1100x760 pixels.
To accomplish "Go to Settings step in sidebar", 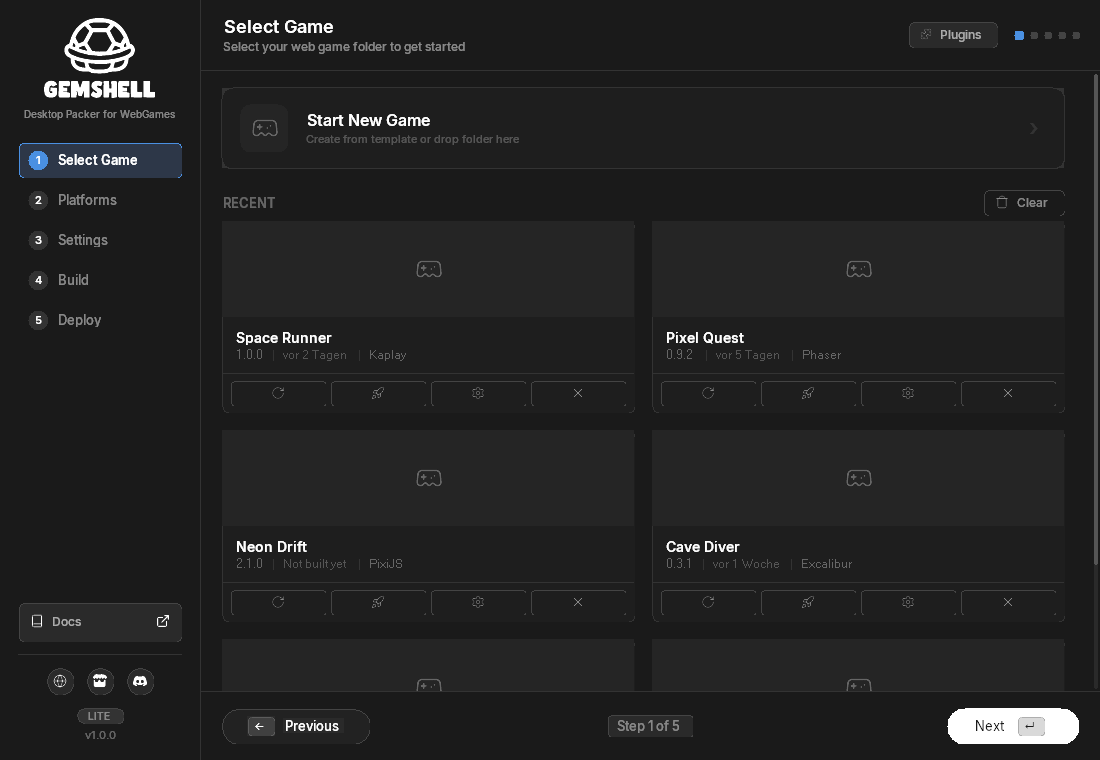I will (x=100, y=240).
